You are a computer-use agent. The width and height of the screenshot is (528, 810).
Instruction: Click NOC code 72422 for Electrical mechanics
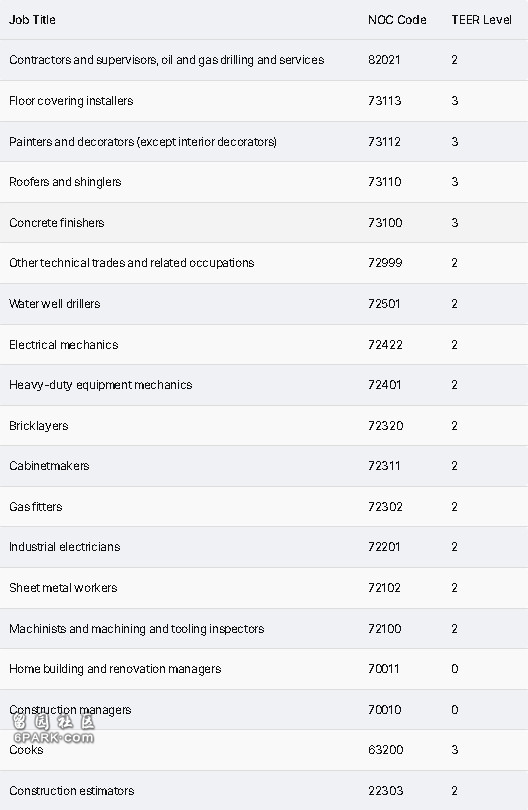[x=385, y=345]
